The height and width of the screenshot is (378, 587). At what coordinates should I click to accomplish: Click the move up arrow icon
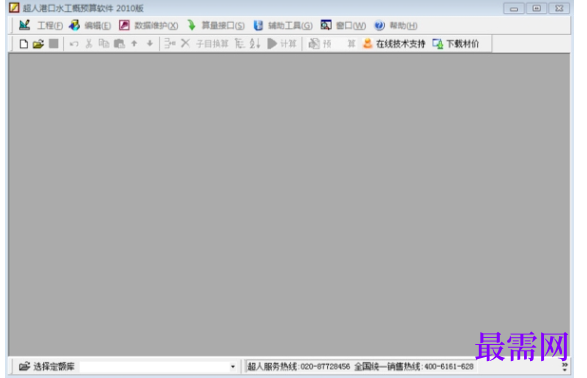click(x=134, y=43)
